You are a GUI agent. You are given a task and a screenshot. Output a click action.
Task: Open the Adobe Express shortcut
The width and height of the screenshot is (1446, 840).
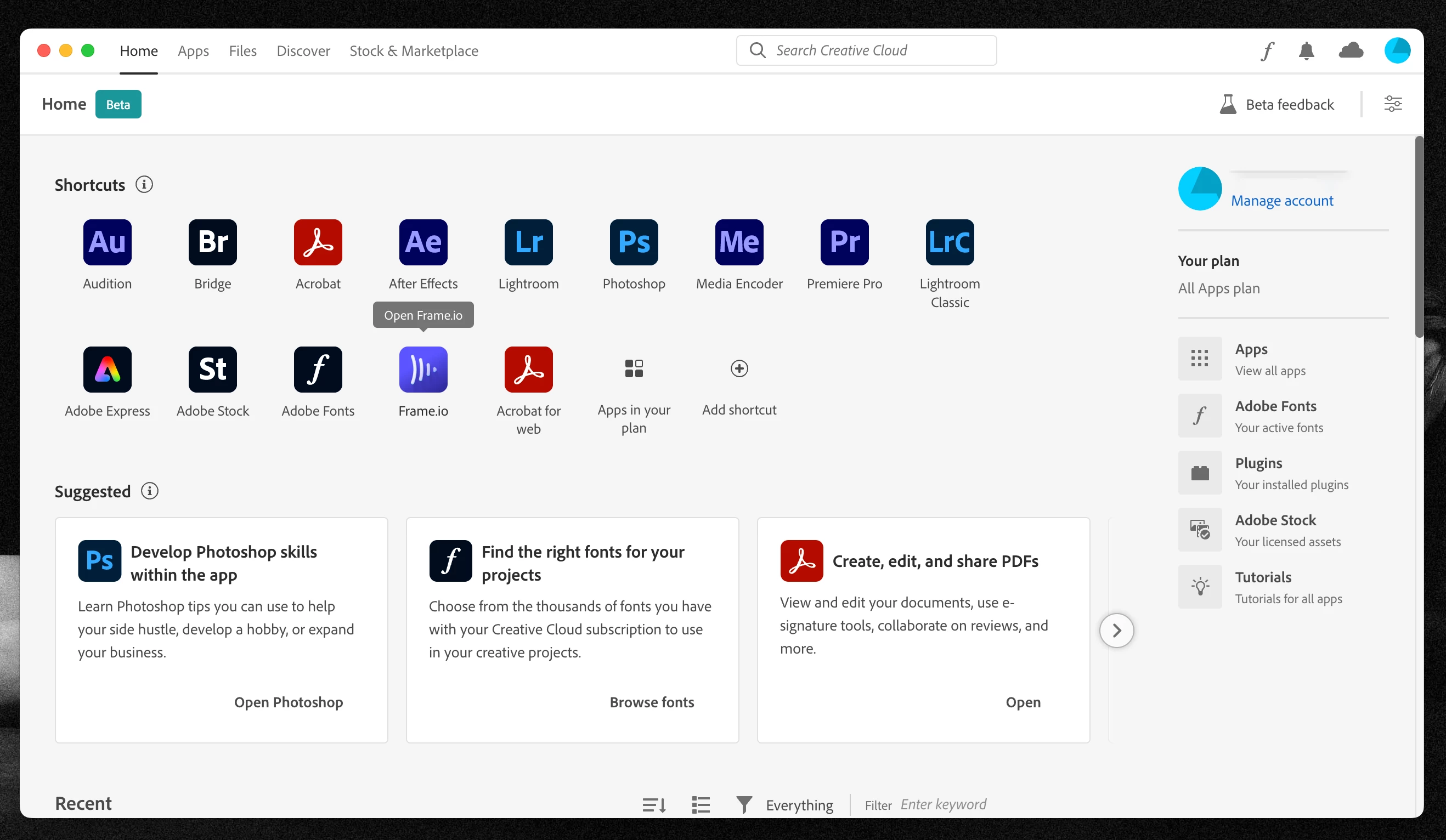[x=108, y=369]
